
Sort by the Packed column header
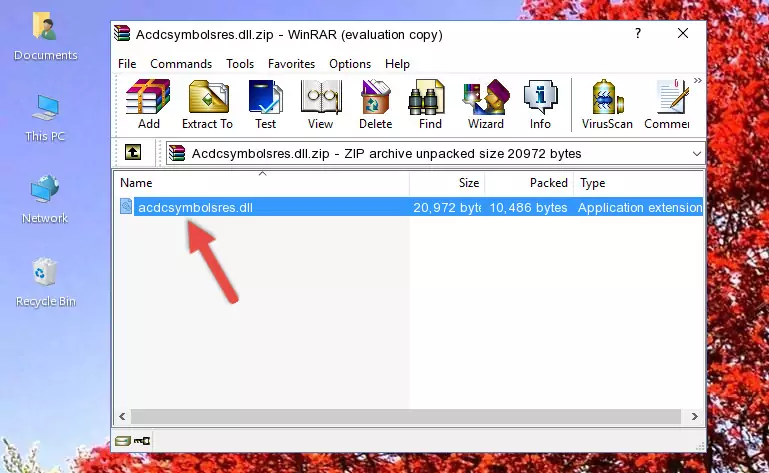click(x=529, y=183)
